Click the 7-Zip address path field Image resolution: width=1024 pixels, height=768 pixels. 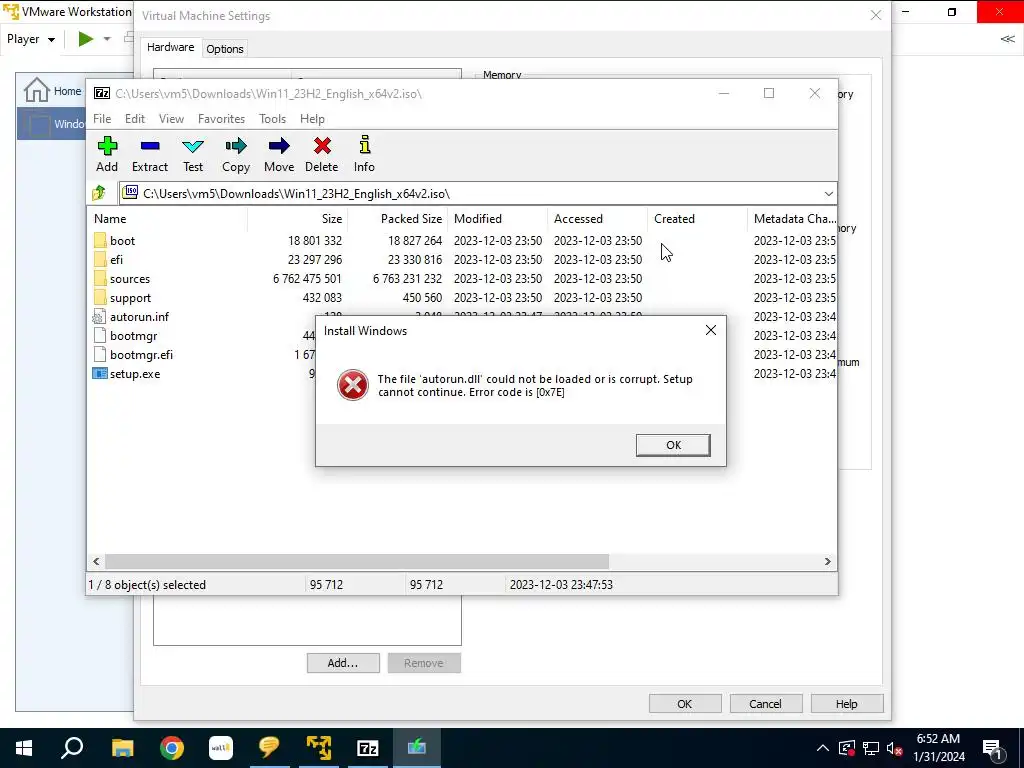coord(477,194)
